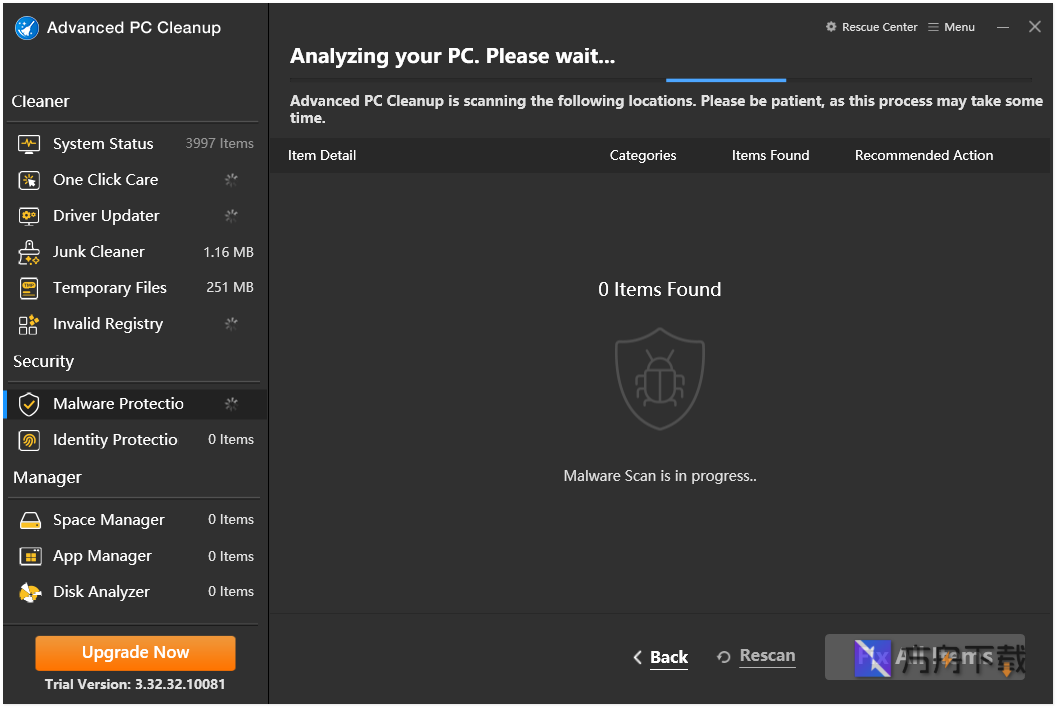This screenshot has width=1057, height=708.
Task: Click the Malware Scan is in progress text
Action: 660,476
